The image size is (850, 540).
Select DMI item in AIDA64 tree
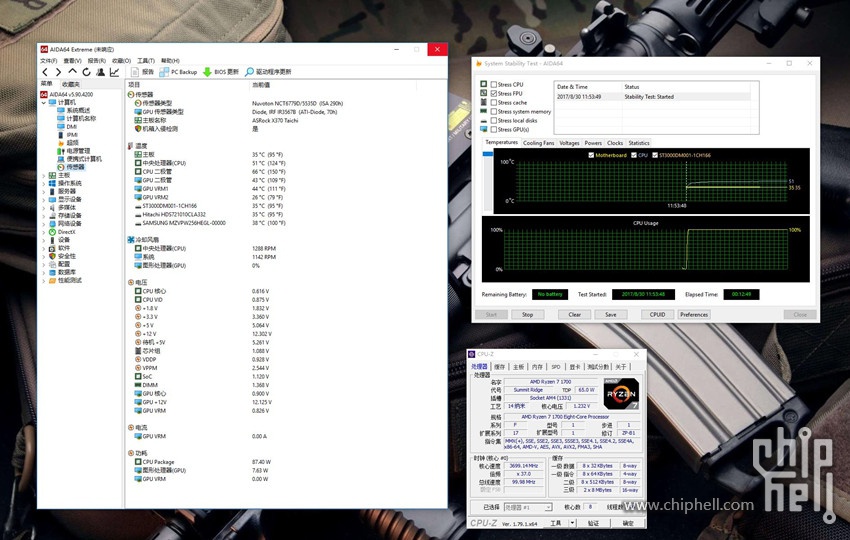click(67, 126)
